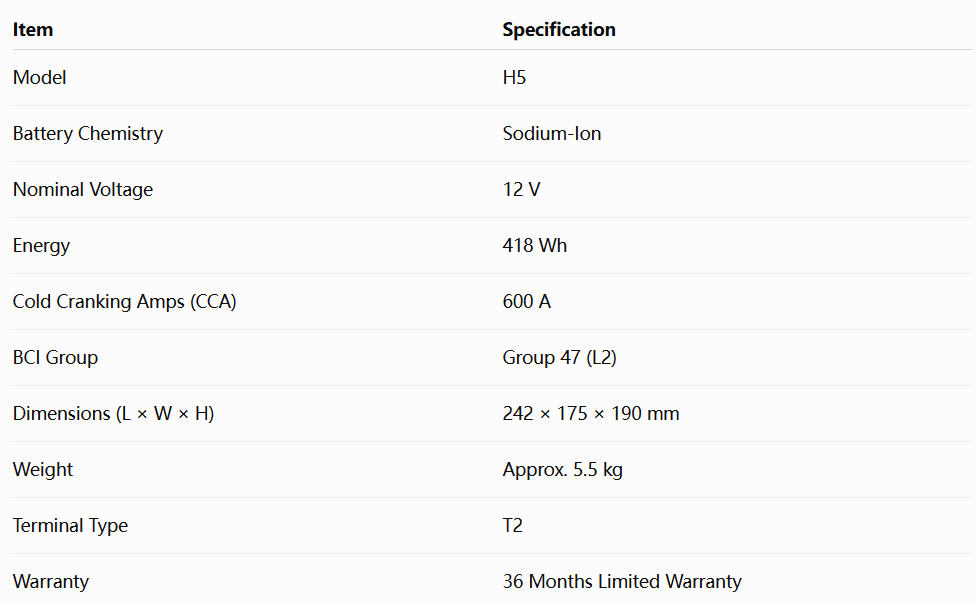The width and height of the screenshot is (977, 606).
Task: Click the Group 47 (L2) value
Action: point(560,357)
